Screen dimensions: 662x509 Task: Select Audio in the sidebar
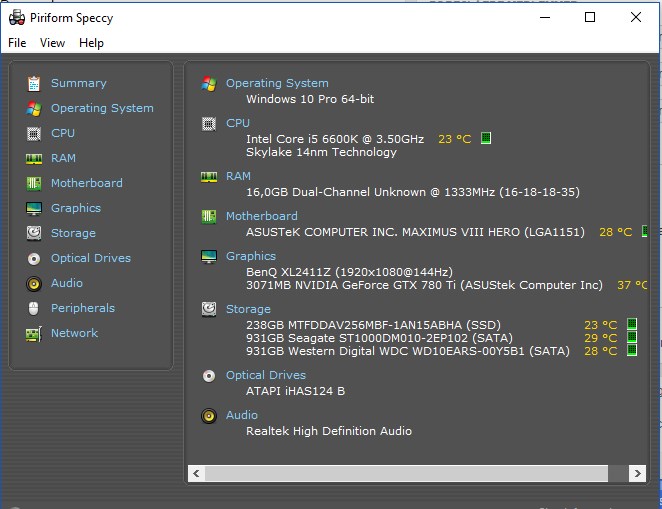tap(67, 283)
